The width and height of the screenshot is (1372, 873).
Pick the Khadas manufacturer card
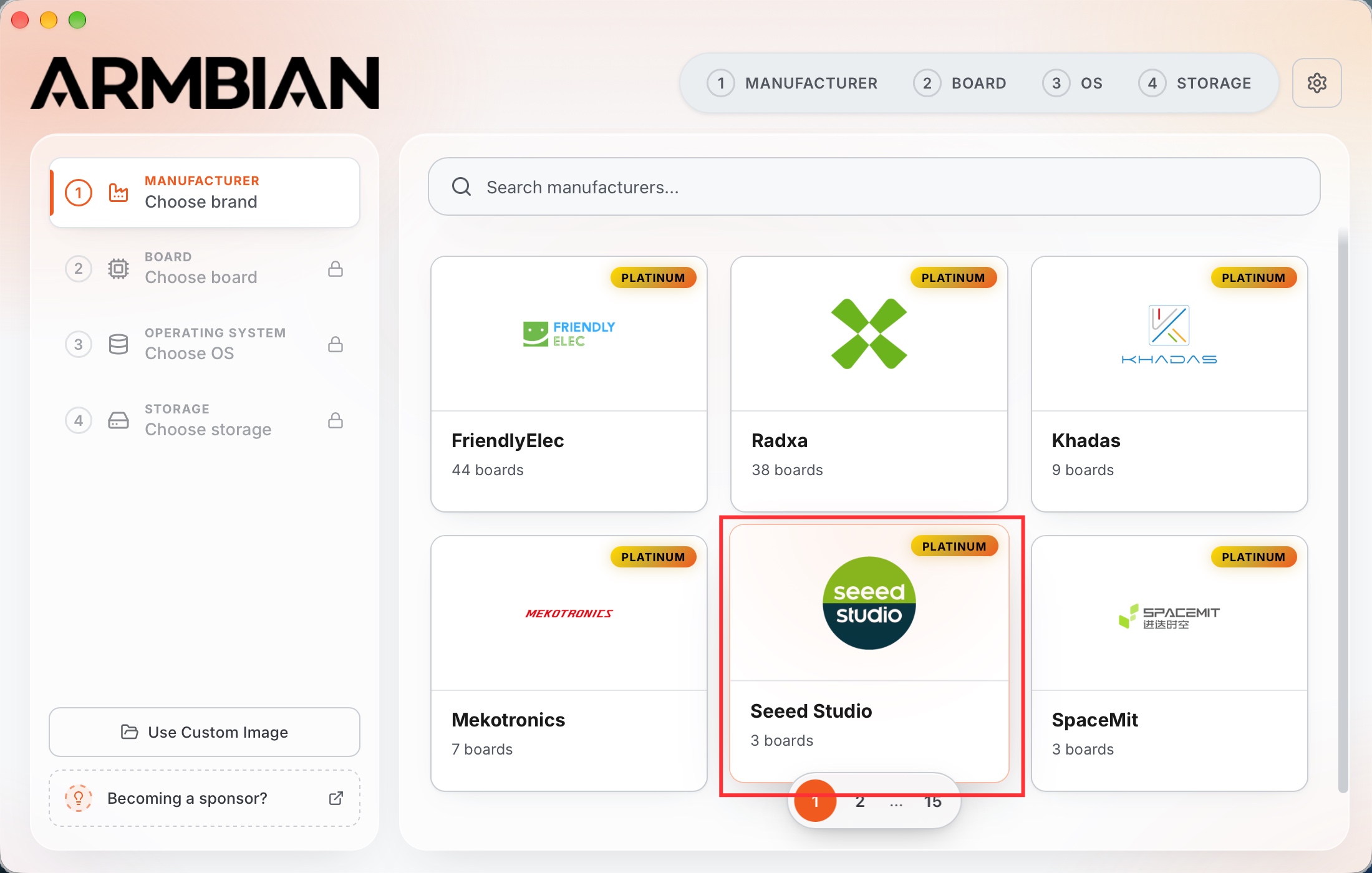[x=1169, y=384]
